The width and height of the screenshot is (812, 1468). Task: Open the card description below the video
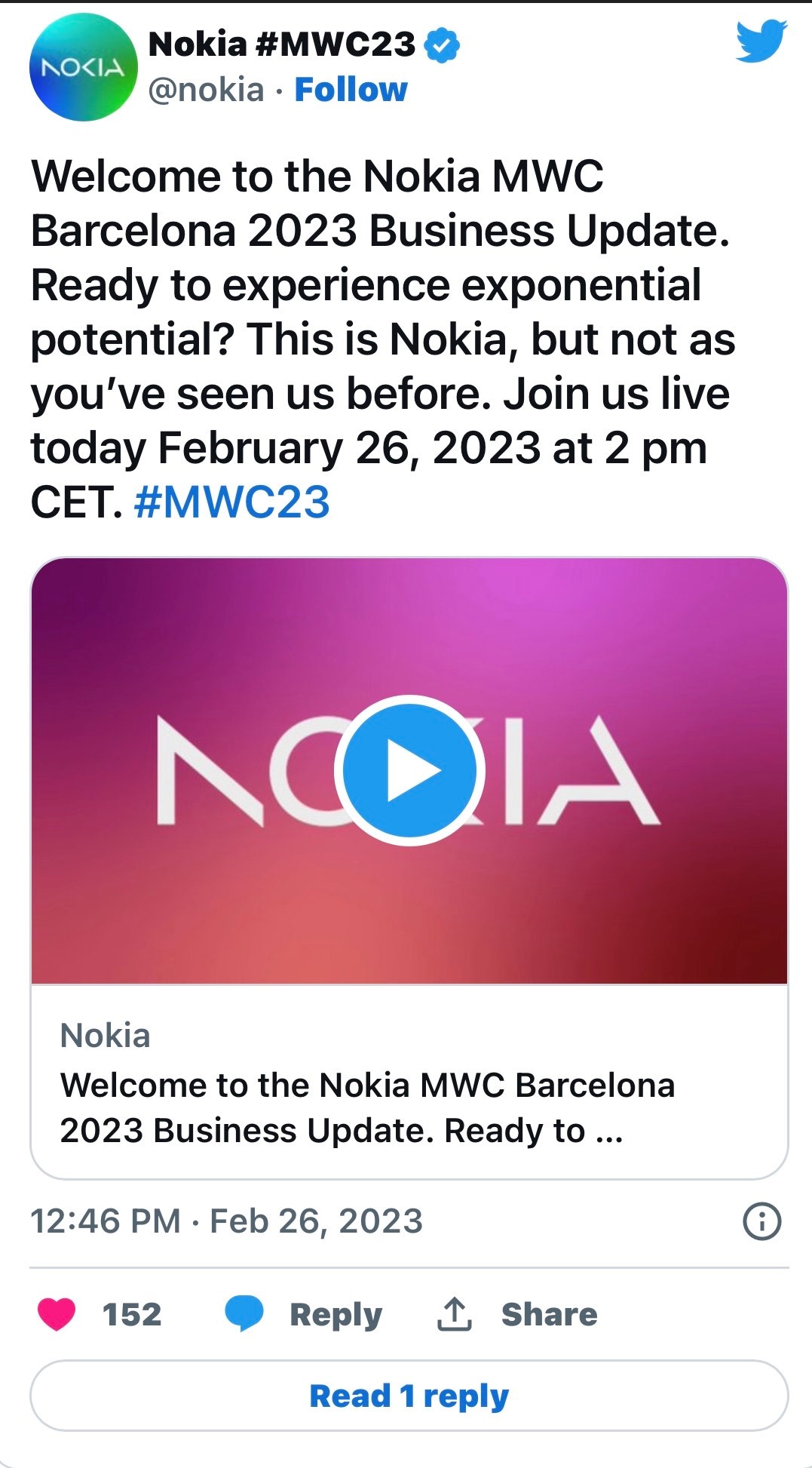367,1107
